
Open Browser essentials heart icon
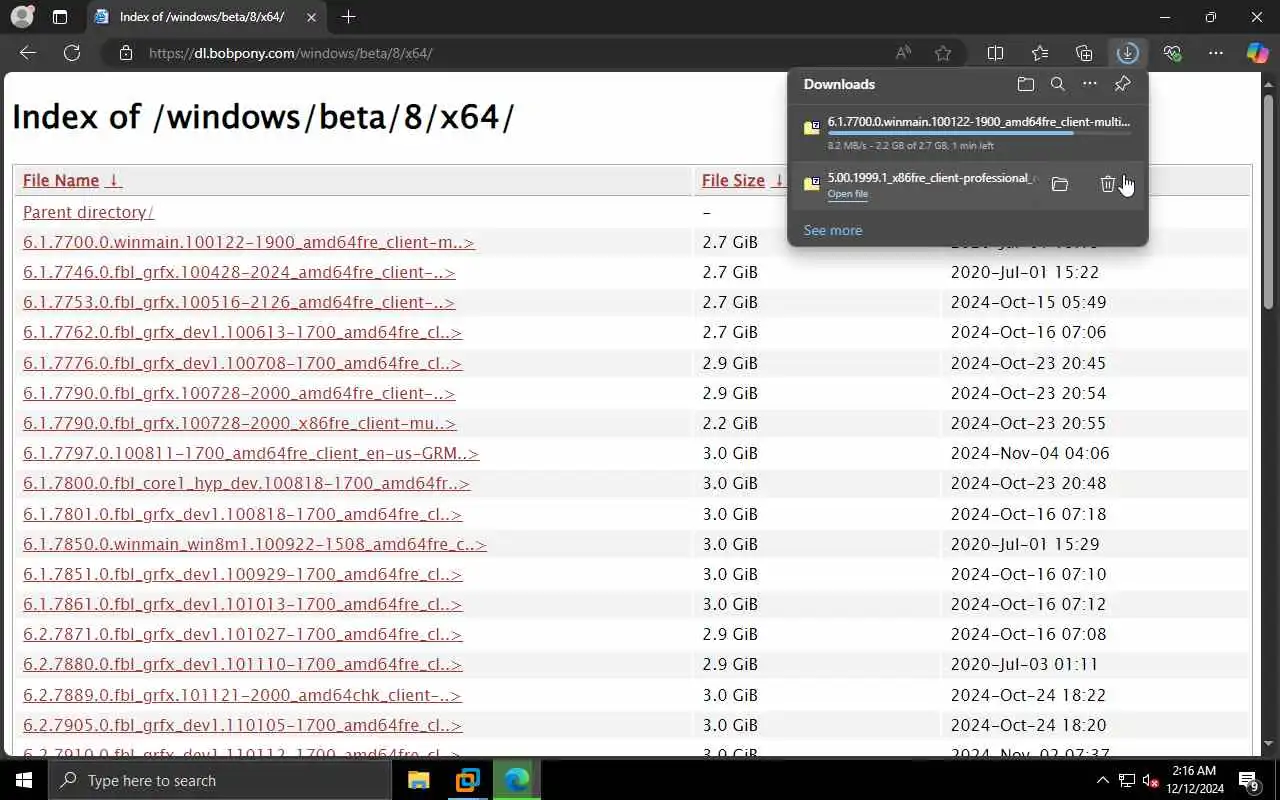click(x=1172, y=53)
